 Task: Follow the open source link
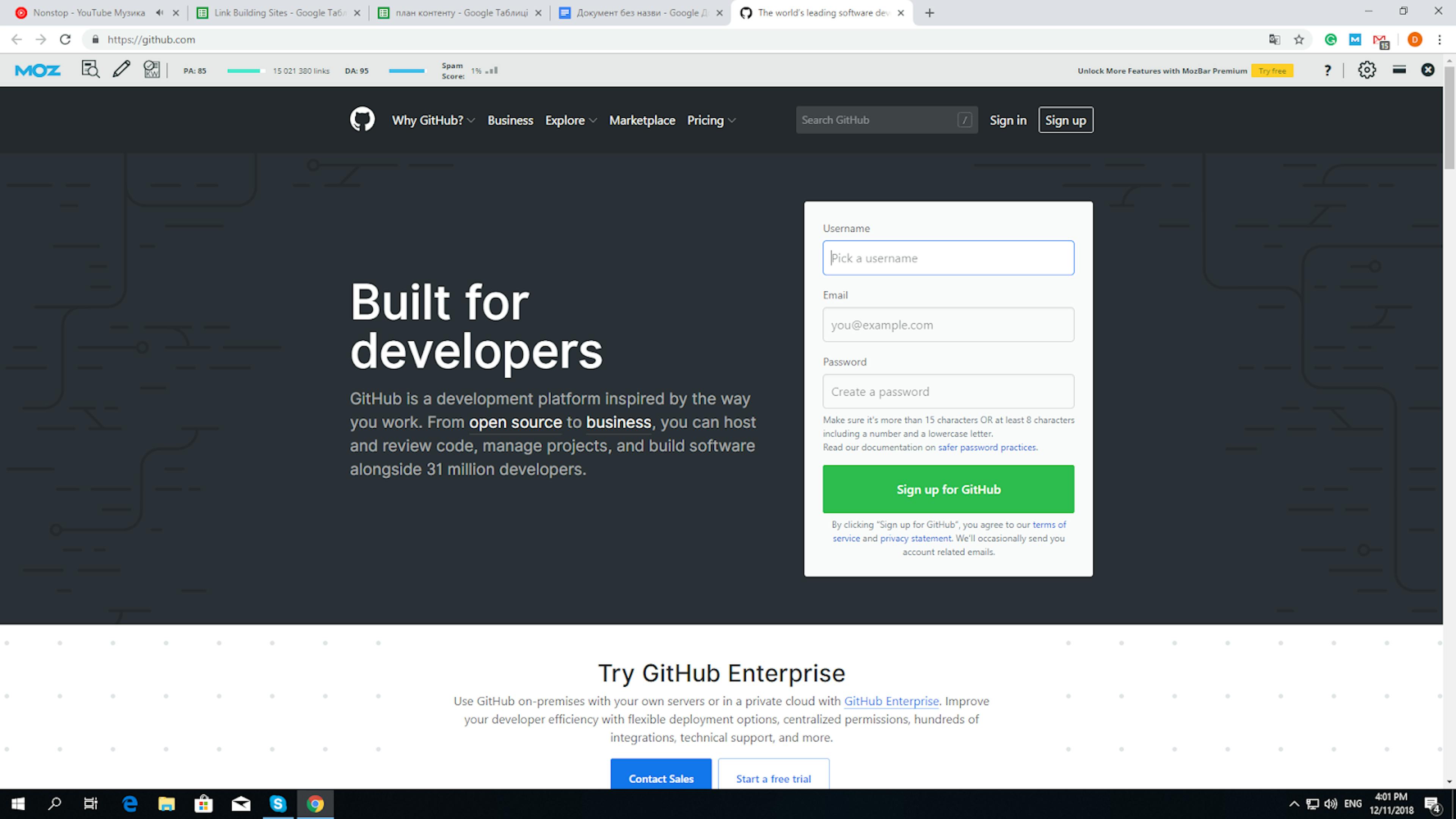point(516,422)
